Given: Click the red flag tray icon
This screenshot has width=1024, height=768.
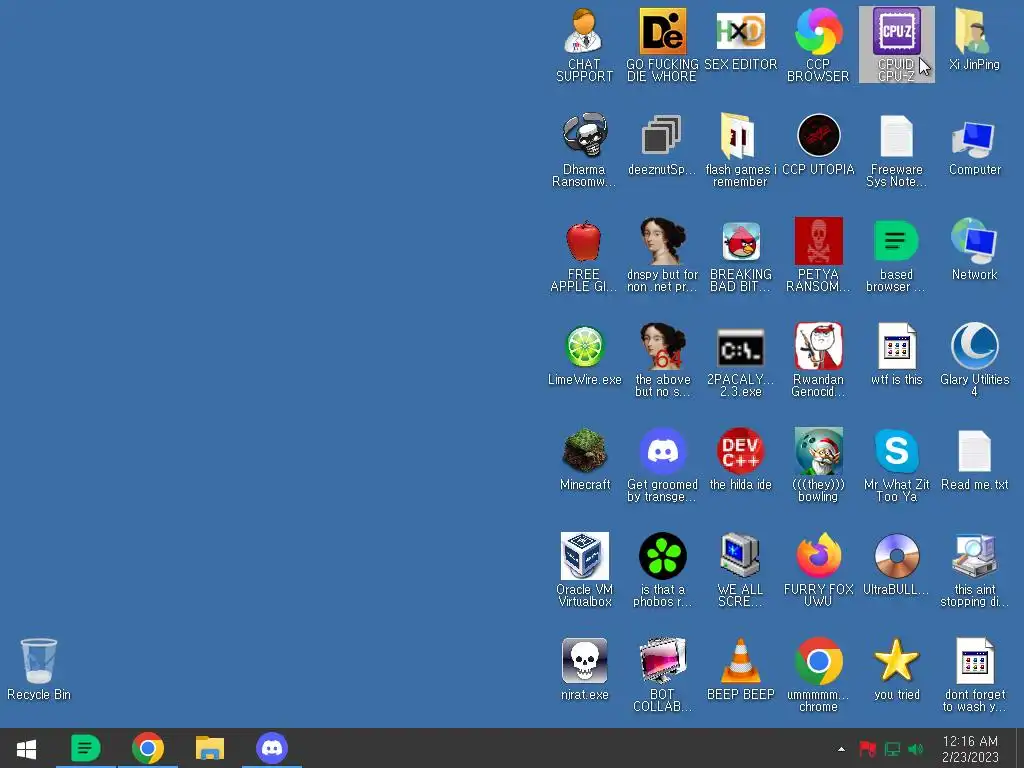Looking at the screenshot, I should point(867,749).
